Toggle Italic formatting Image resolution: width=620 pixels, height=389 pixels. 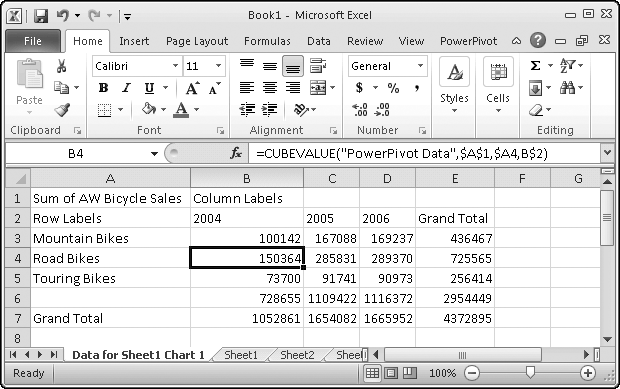126,88
